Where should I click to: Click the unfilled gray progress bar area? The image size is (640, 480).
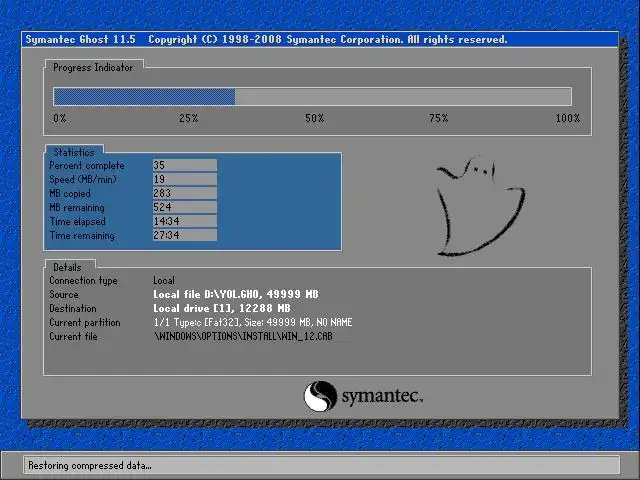tap(403, 97)
